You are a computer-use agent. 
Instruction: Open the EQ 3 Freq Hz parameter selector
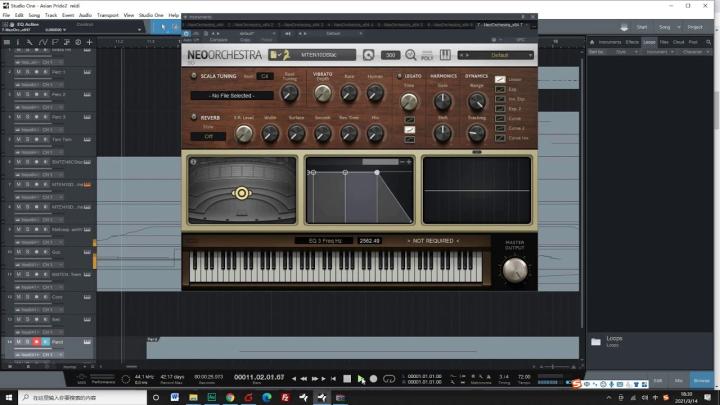pyautogui.click(x=325, y=241)
